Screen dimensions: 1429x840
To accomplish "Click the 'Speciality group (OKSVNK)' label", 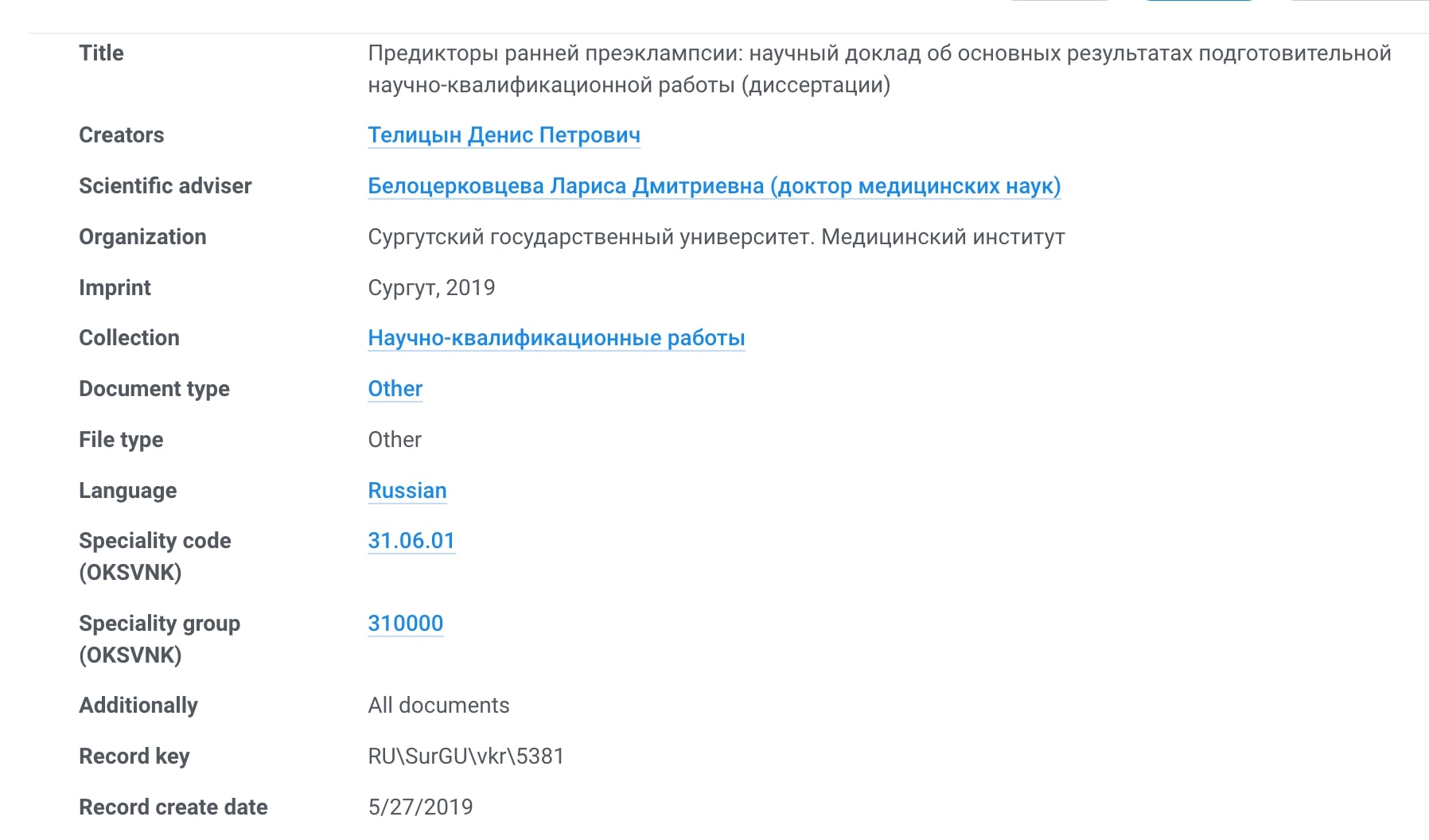I will pyautogui.click(x=159, y=639).
